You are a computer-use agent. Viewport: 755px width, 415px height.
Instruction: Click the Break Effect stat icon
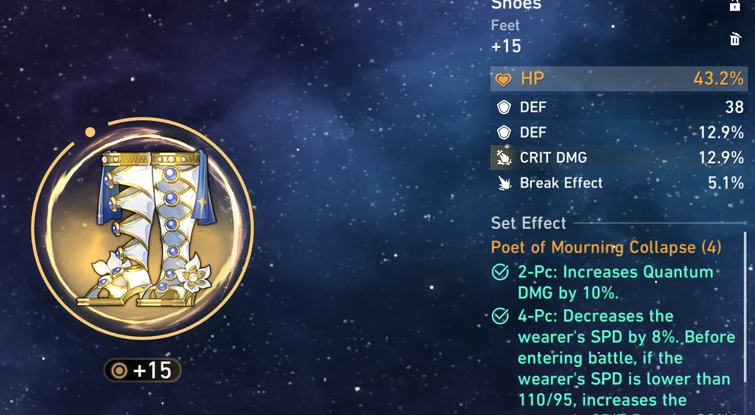point(504,183)
